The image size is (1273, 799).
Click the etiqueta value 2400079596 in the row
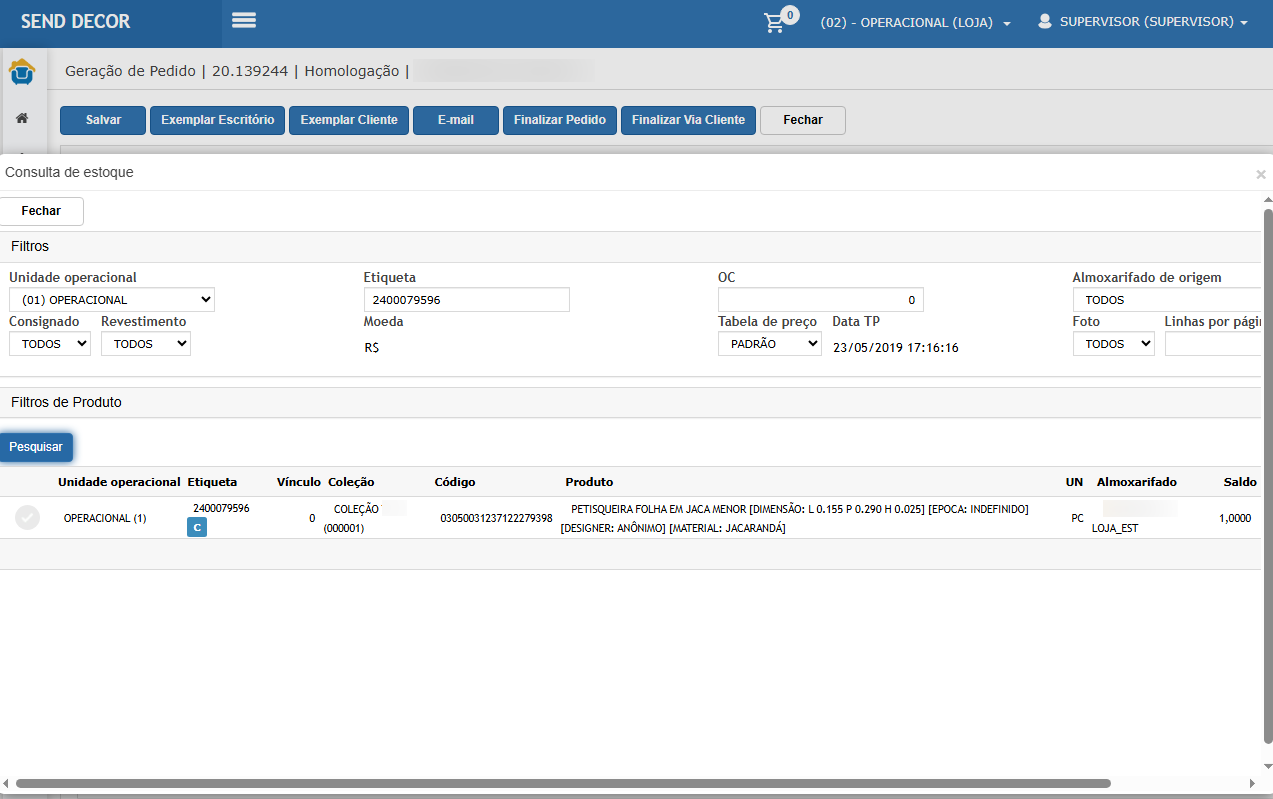click(x=221, y=508)
